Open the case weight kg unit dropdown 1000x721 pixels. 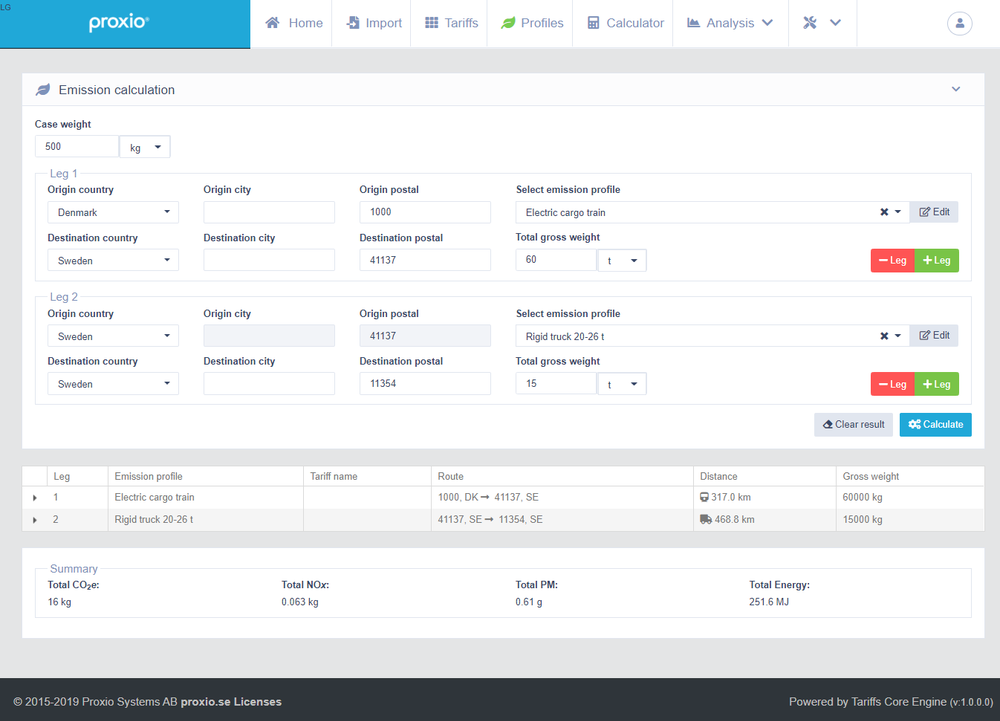click(x=145, y=147)
